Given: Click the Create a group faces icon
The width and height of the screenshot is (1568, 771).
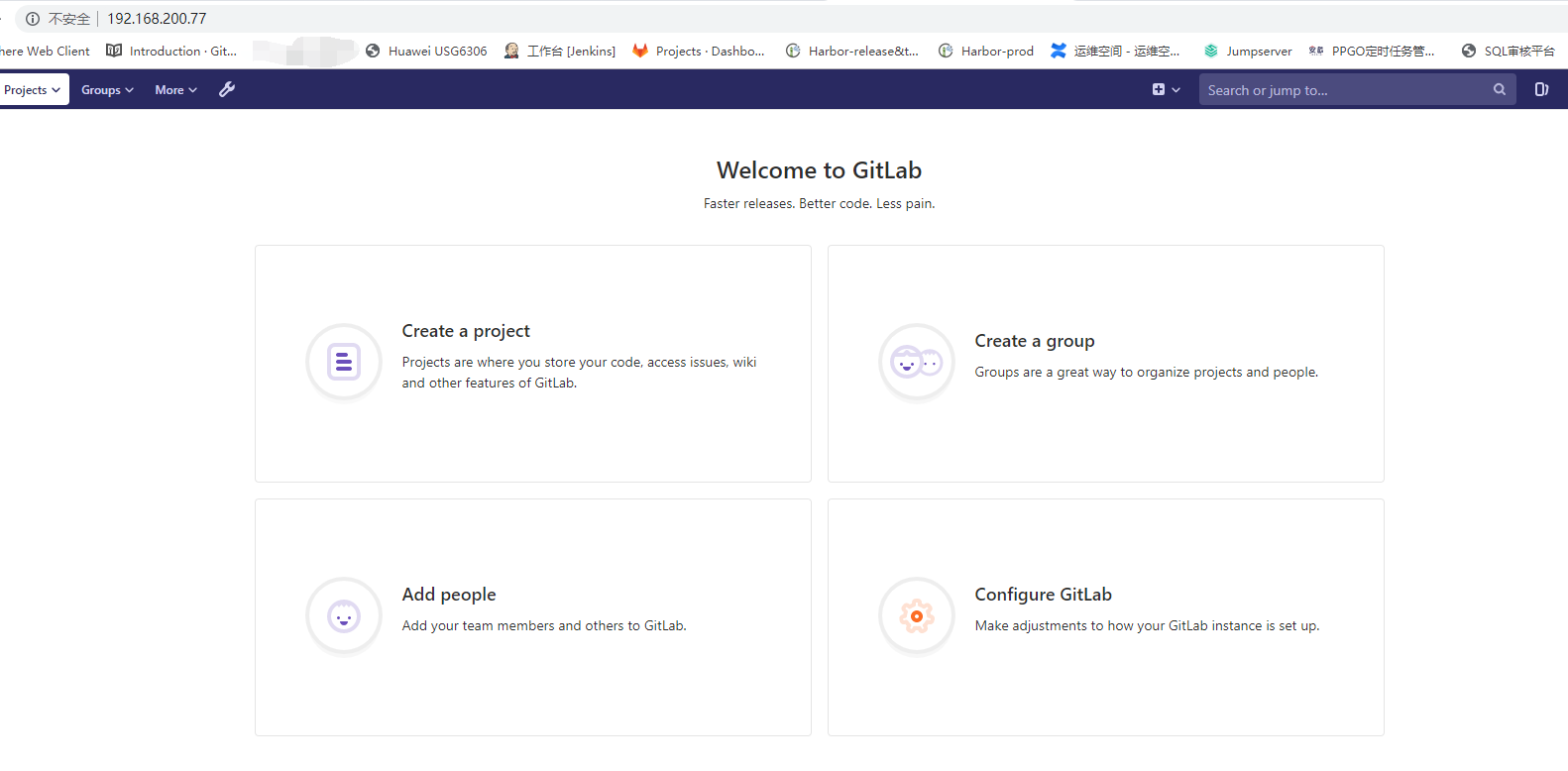Looking at the screenshot, I should click(917, 362).
